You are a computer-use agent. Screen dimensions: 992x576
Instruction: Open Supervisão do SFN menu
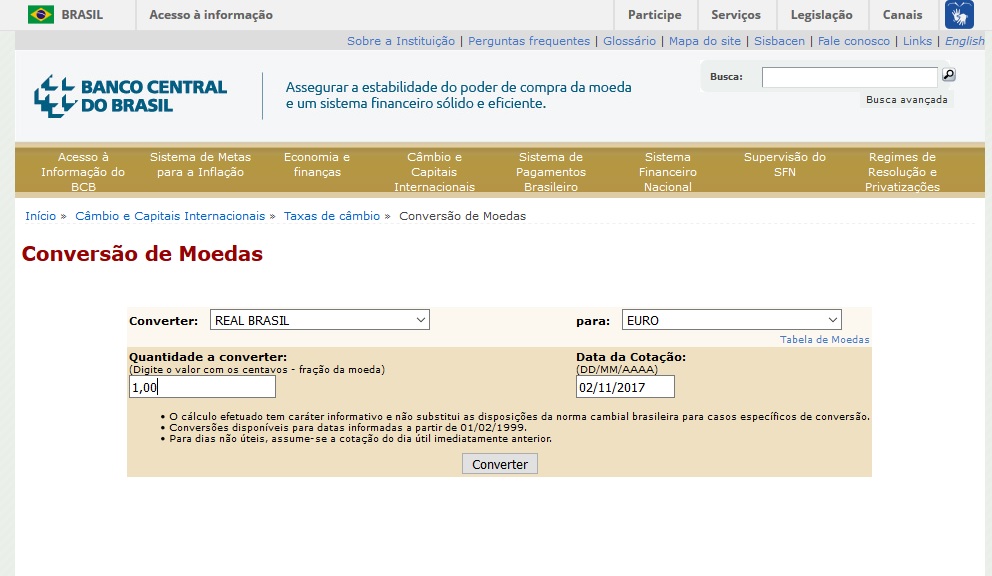point(784,165)
